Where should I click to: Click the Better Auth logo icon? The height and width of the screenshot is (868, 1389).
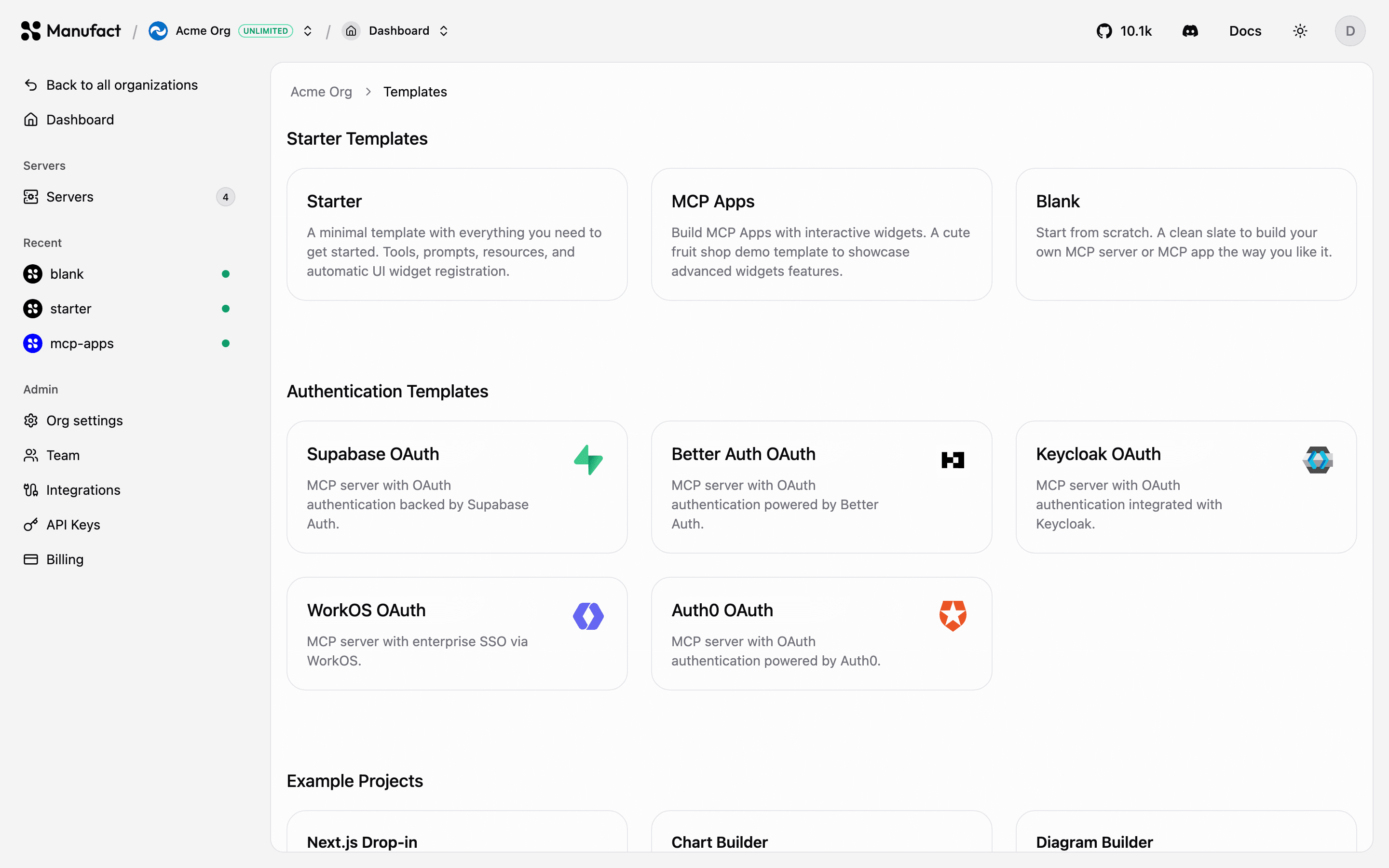point(953,460)
